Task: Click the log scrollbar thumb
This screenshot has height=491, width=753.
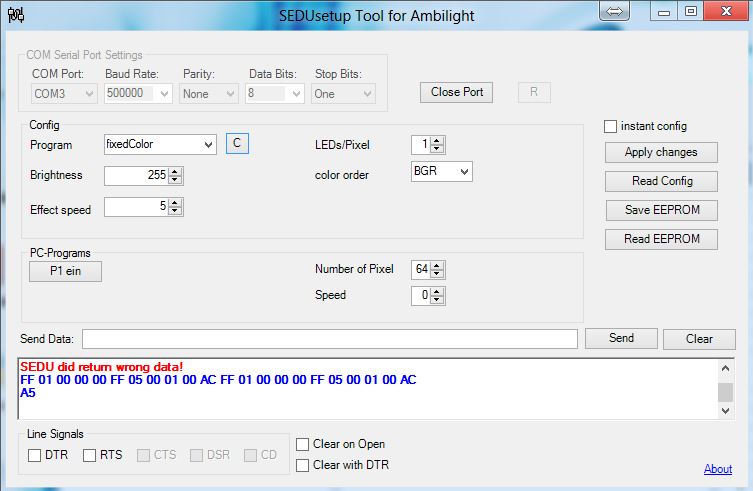Action: point(726,392)
